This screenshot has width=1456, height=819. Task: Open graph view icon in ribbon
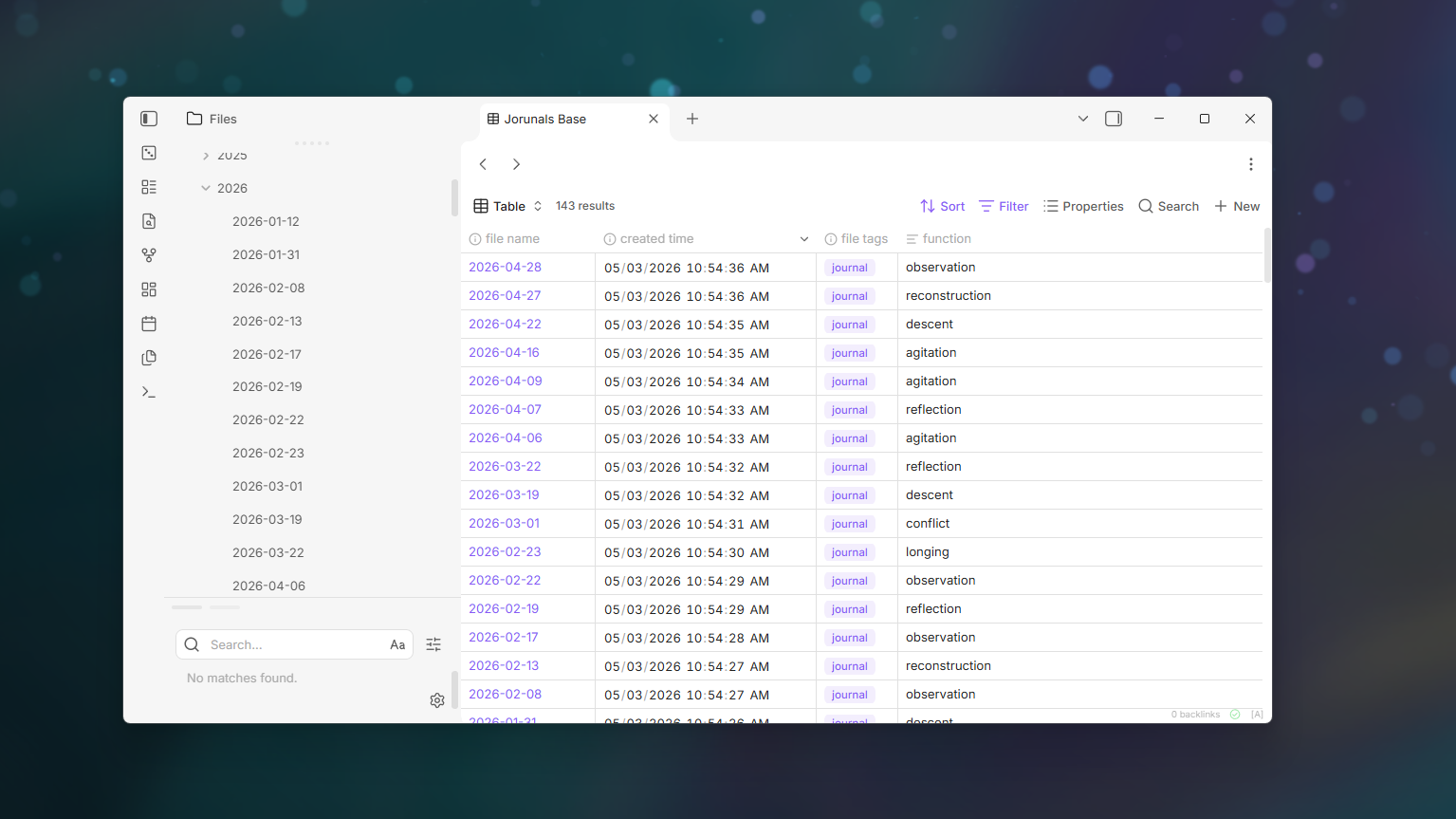149,255
